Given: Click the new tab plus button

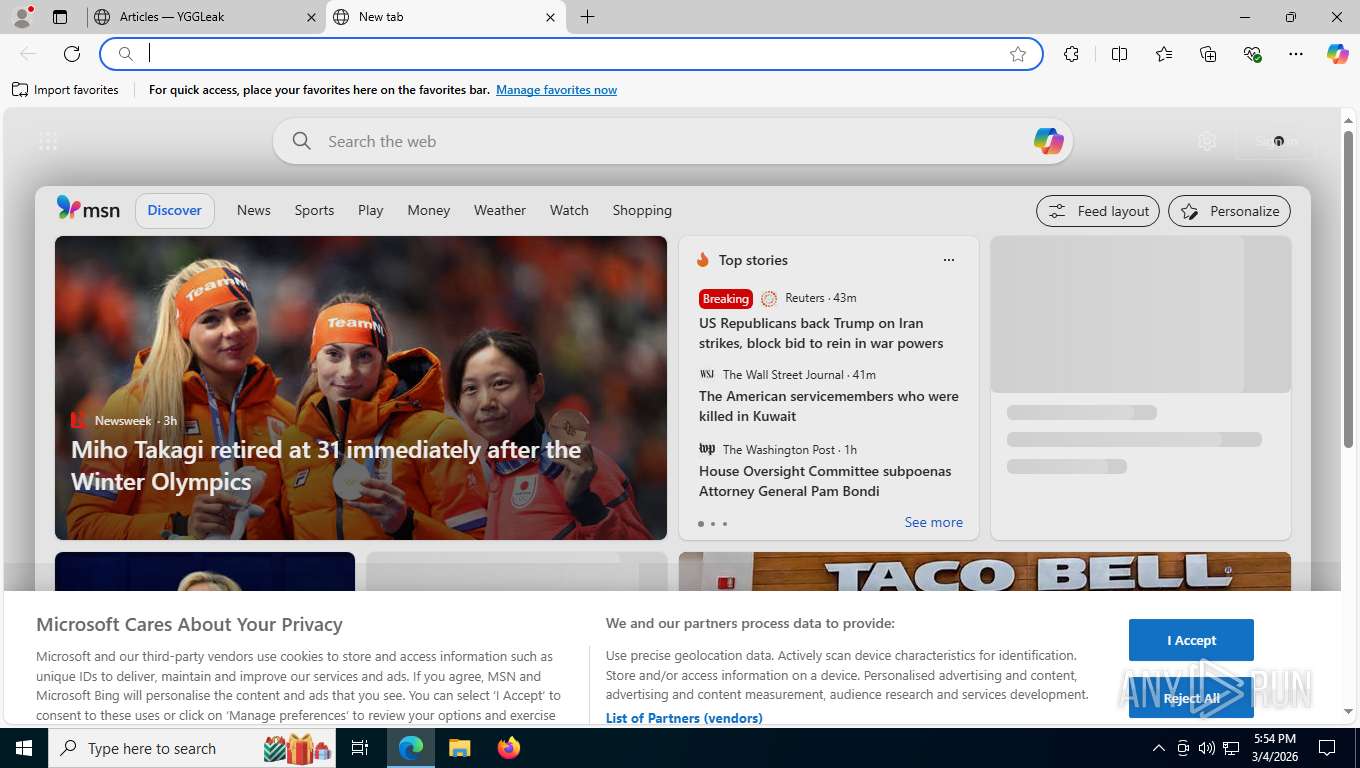Looking at the screenshot, I should [587, 17].
